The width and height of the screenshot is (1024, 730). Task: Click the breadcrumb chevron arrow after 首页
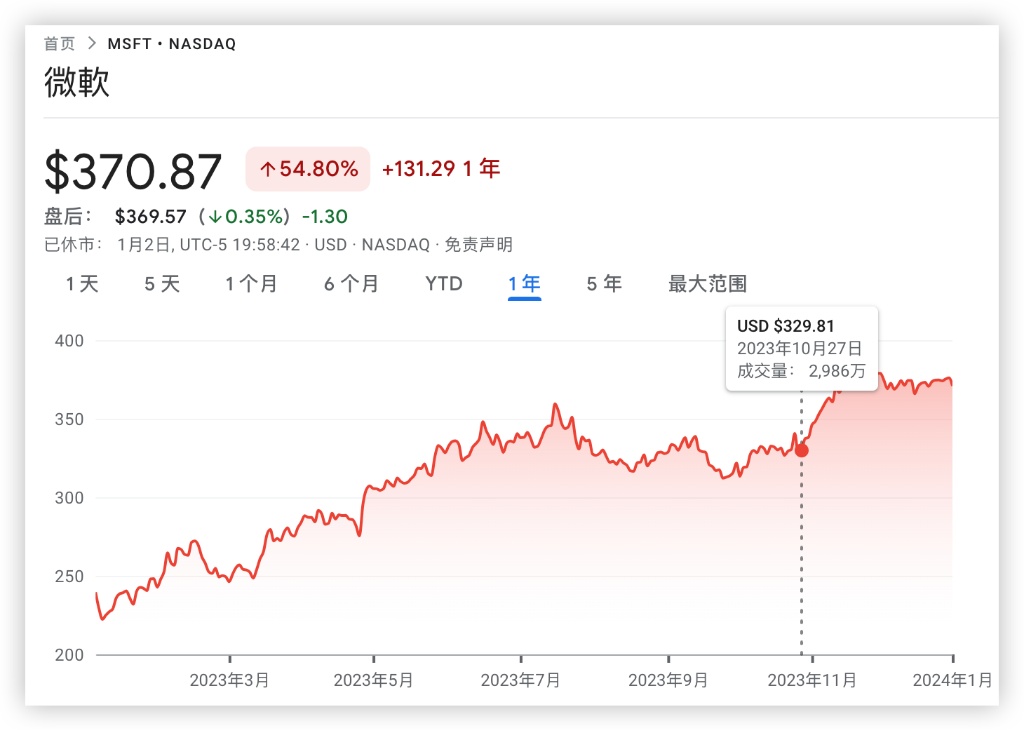[x=91, y=44]
